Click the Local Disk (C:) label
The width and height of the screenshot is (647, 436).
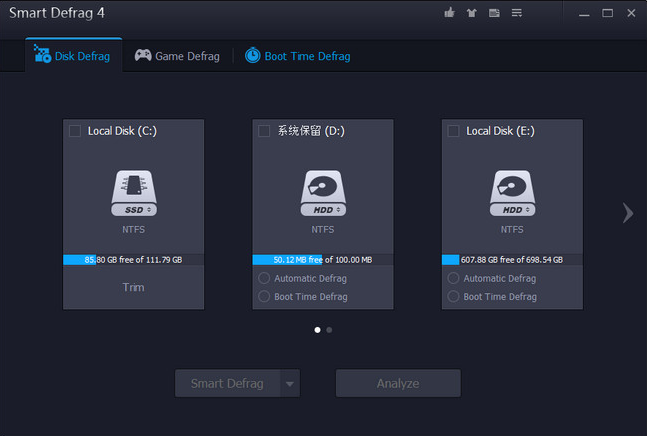122,131
